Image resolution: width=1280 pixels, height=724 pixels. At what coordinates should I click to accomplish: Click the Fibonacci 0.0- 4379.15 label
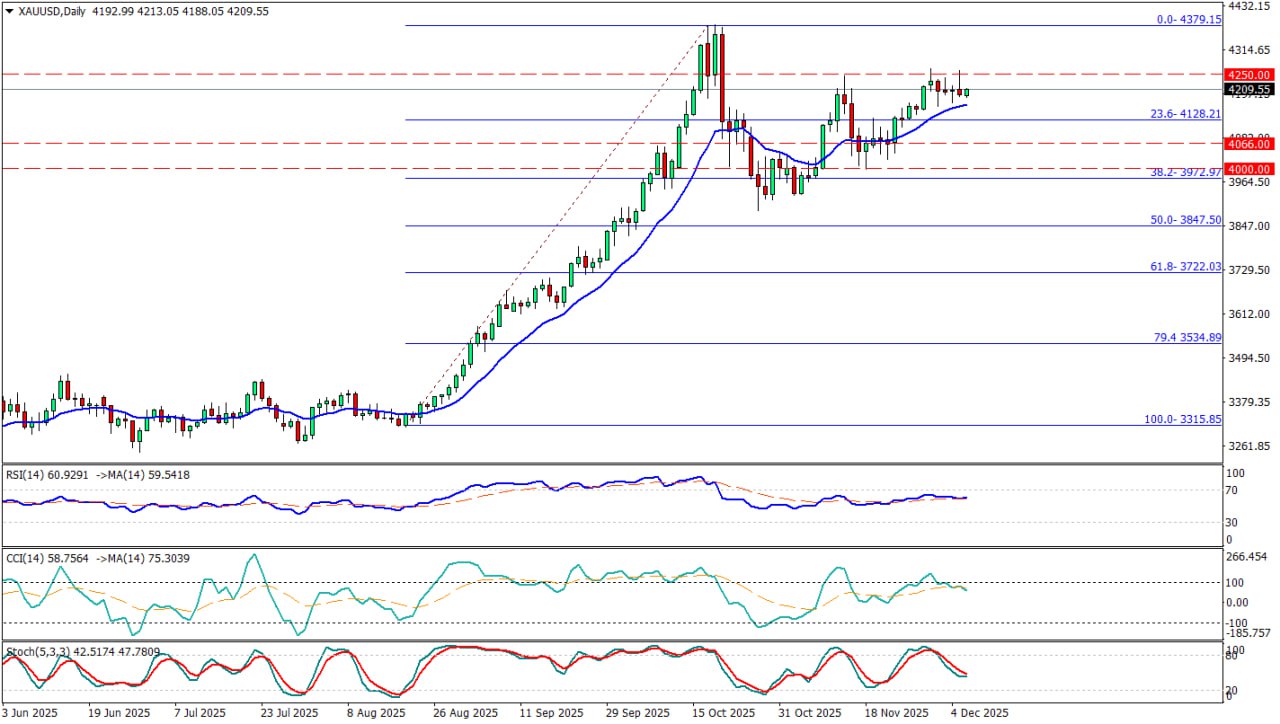point(1188,20)
